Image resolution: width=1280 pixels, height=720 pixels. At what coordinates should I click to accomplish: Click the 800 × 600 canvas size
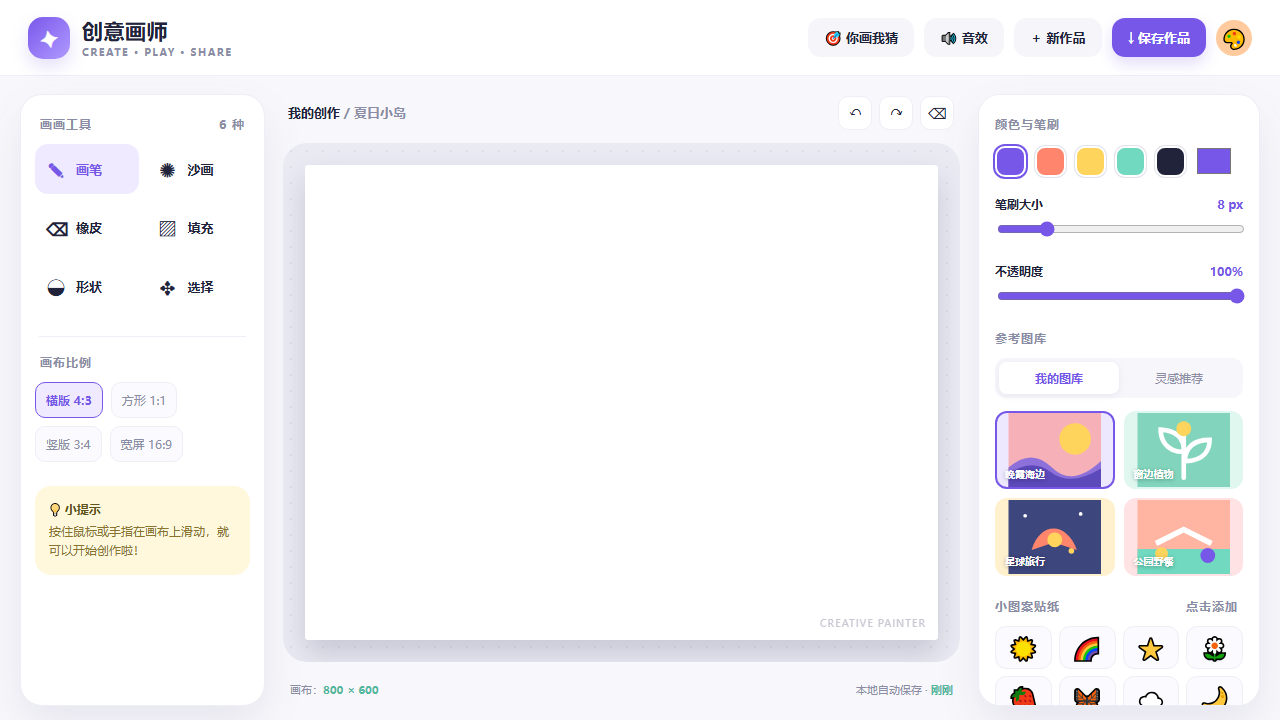click(351, 690)
